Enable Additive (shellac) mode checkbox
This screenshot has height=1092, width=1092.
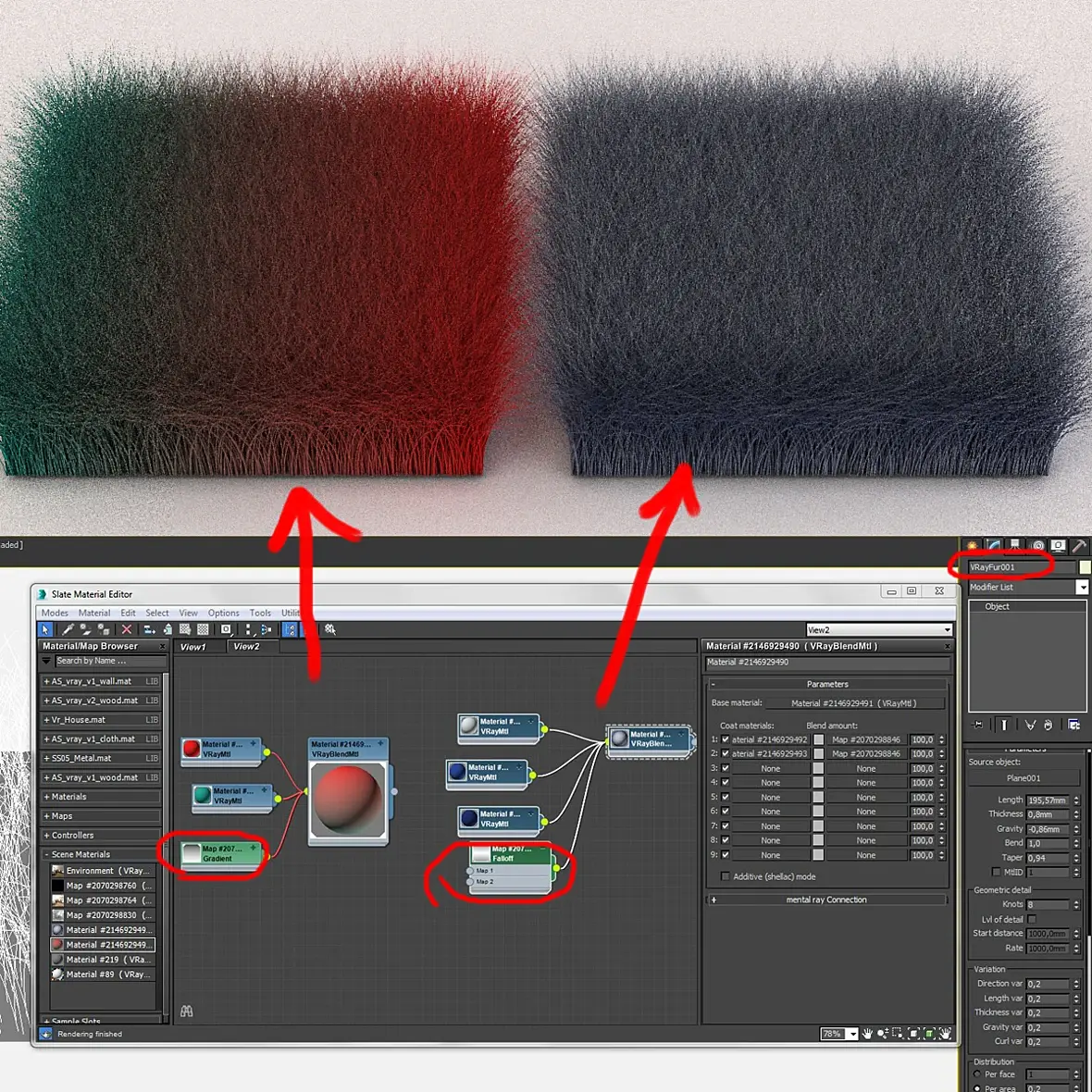726,876
